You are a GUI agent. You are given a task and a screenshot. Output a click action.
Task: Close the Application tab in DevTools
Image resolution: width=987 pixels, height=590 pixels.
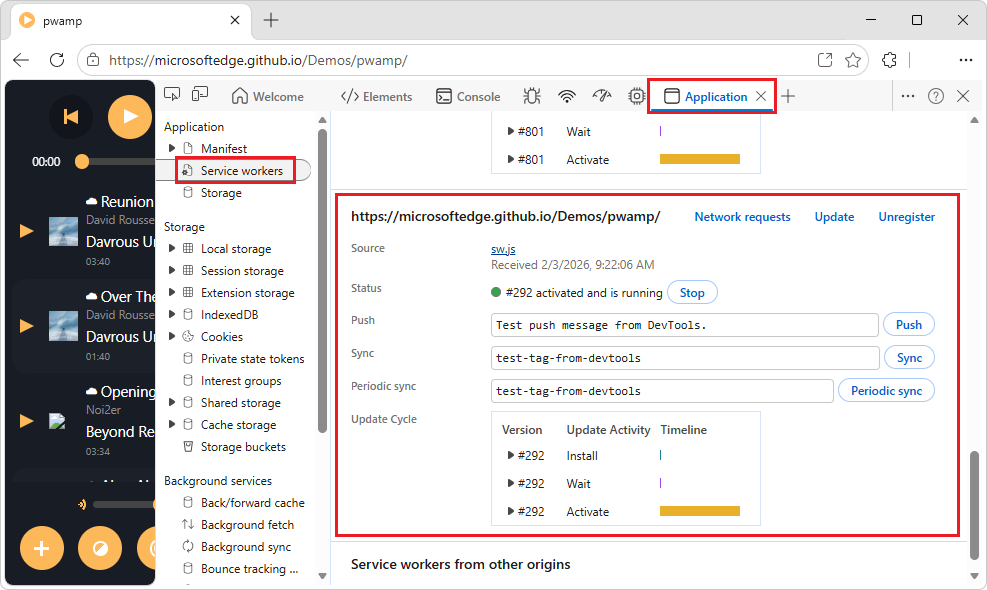pos(761,96)
